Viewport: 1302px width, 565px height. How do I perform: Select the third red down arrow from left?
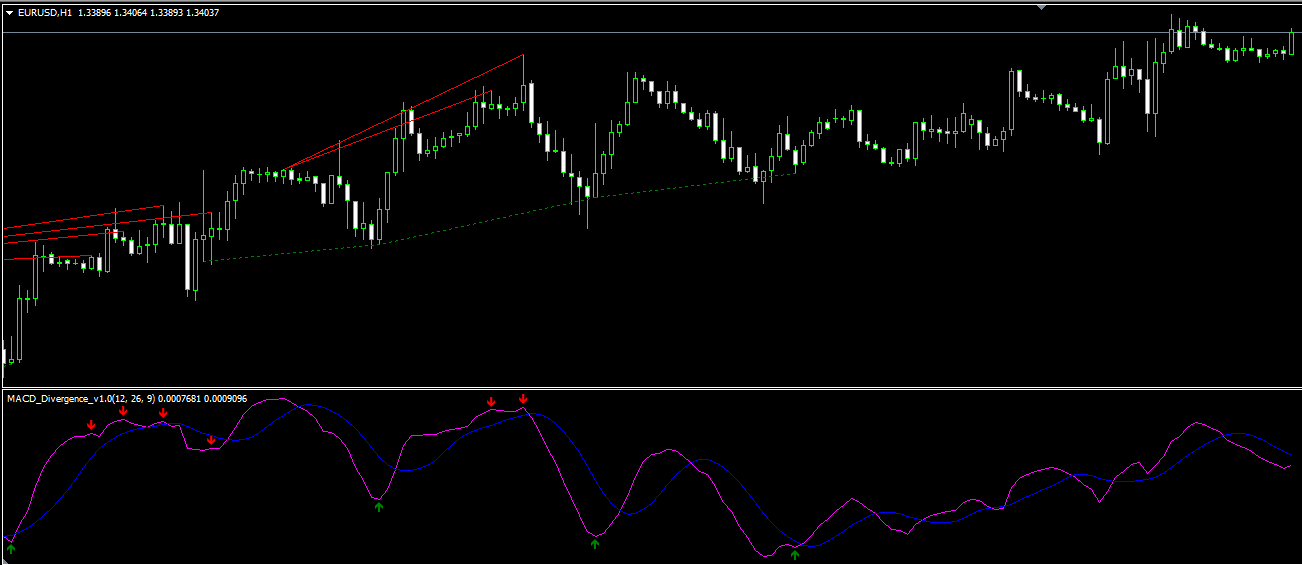pos(163,413)
